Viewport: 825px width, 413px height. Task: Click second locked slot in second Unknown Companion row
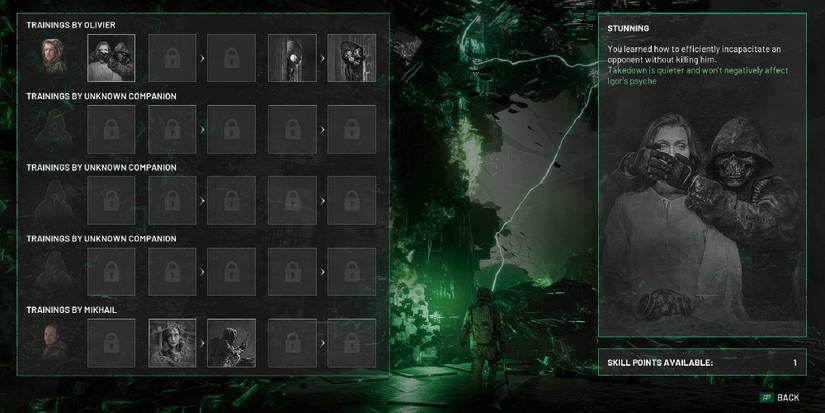[x=172, y=200]
